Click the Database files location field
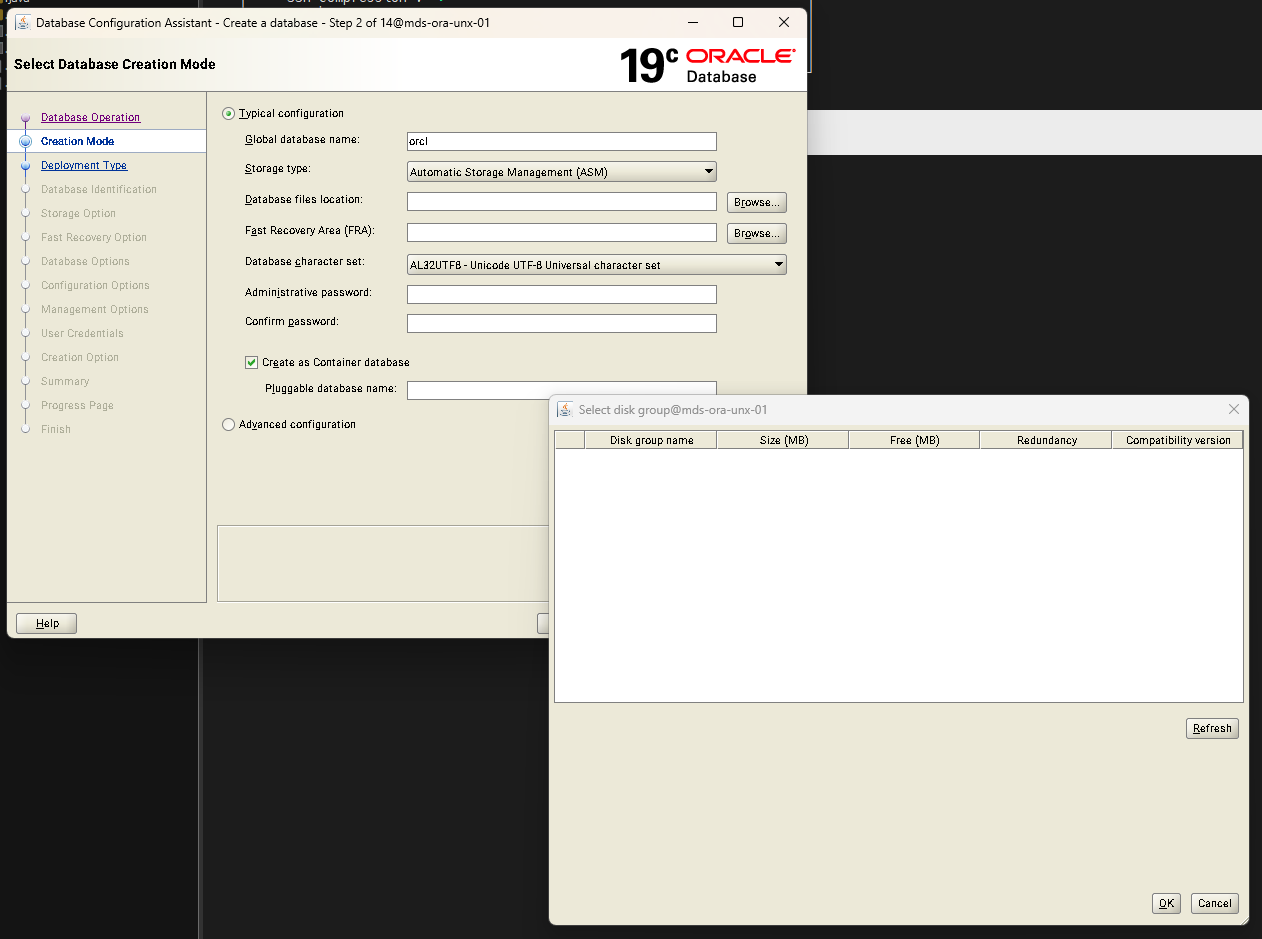Viewport: 1262px width, 939px height. point(562,202)
